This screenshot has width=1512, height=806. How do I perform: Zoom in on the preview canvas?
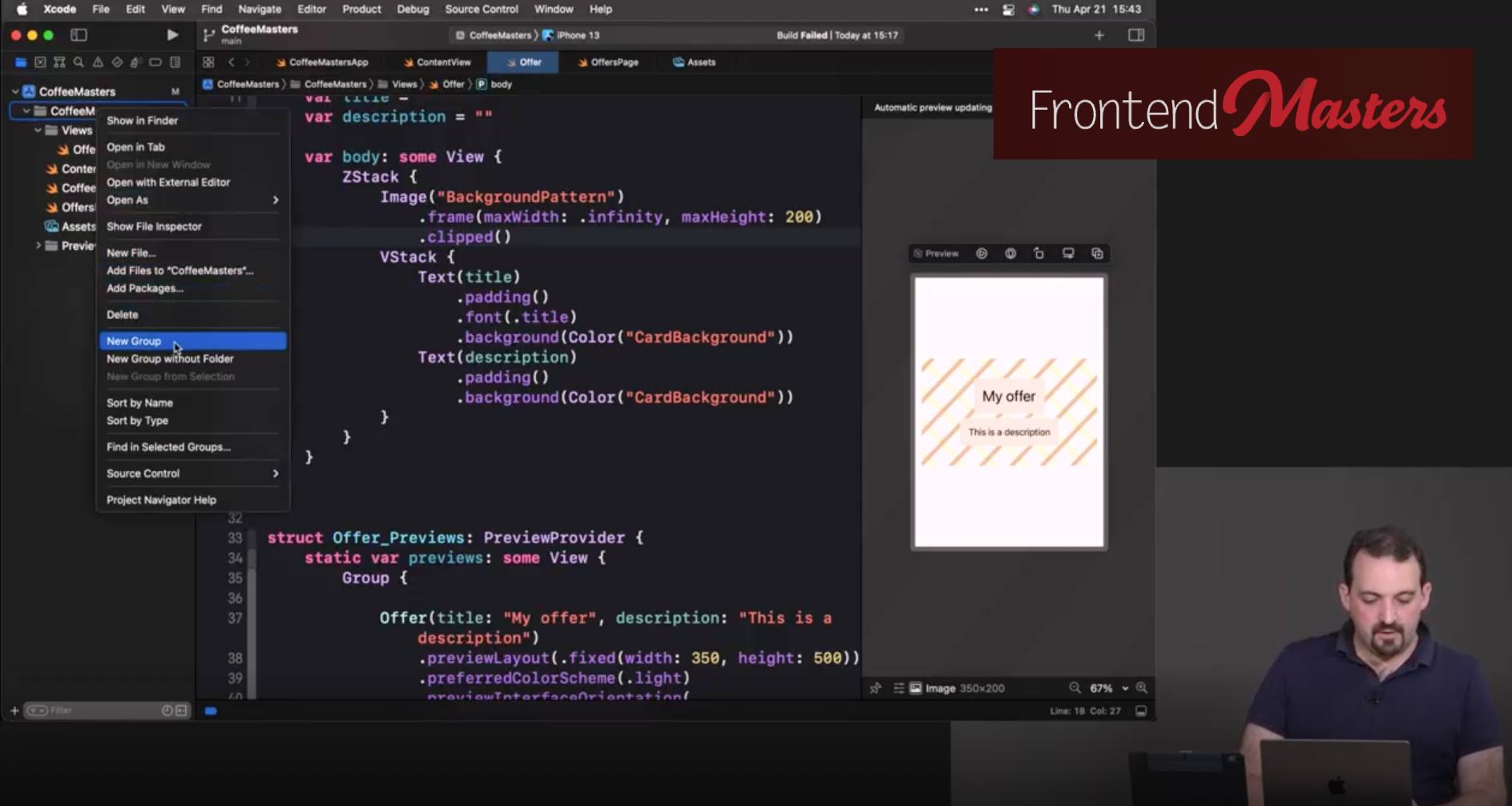[1142, 688]
